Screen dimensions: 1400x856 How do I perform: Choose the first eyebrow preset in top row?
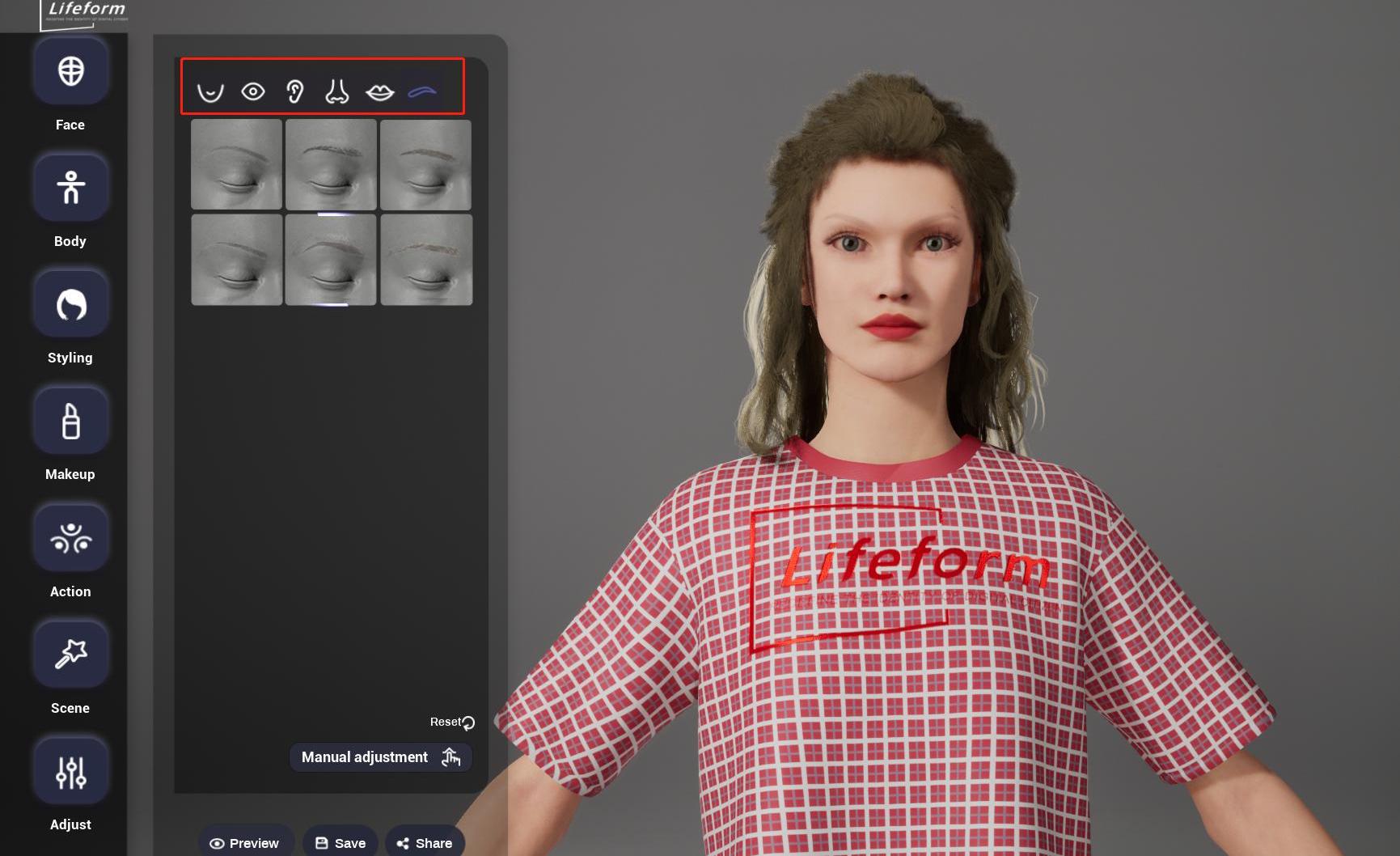point(236,165)
